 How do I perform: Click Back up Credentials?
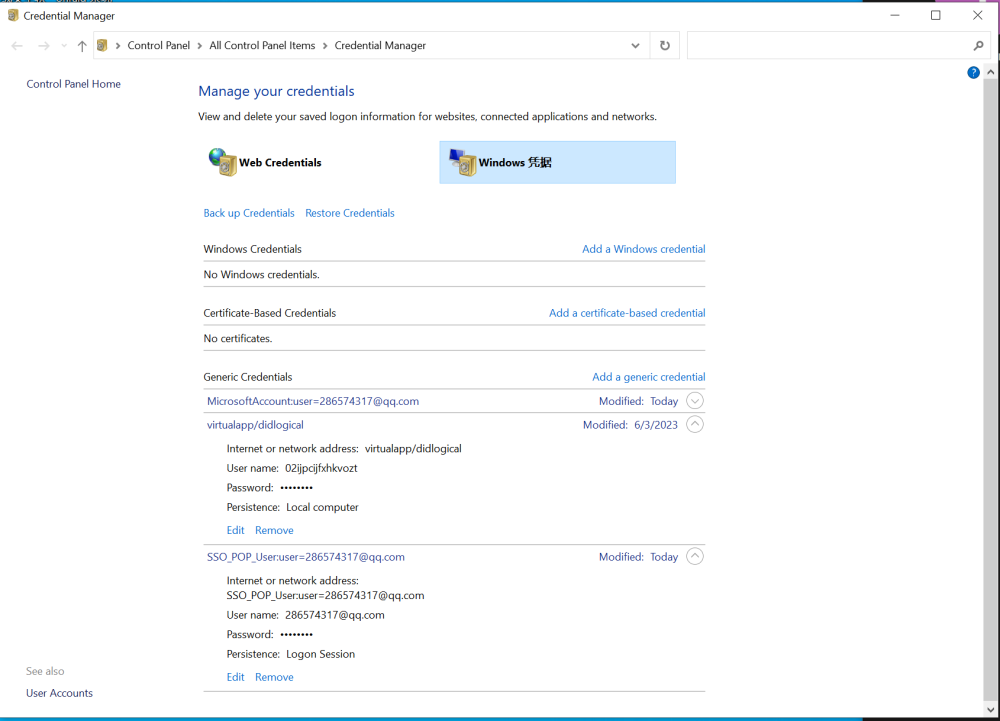pos(249,213)
